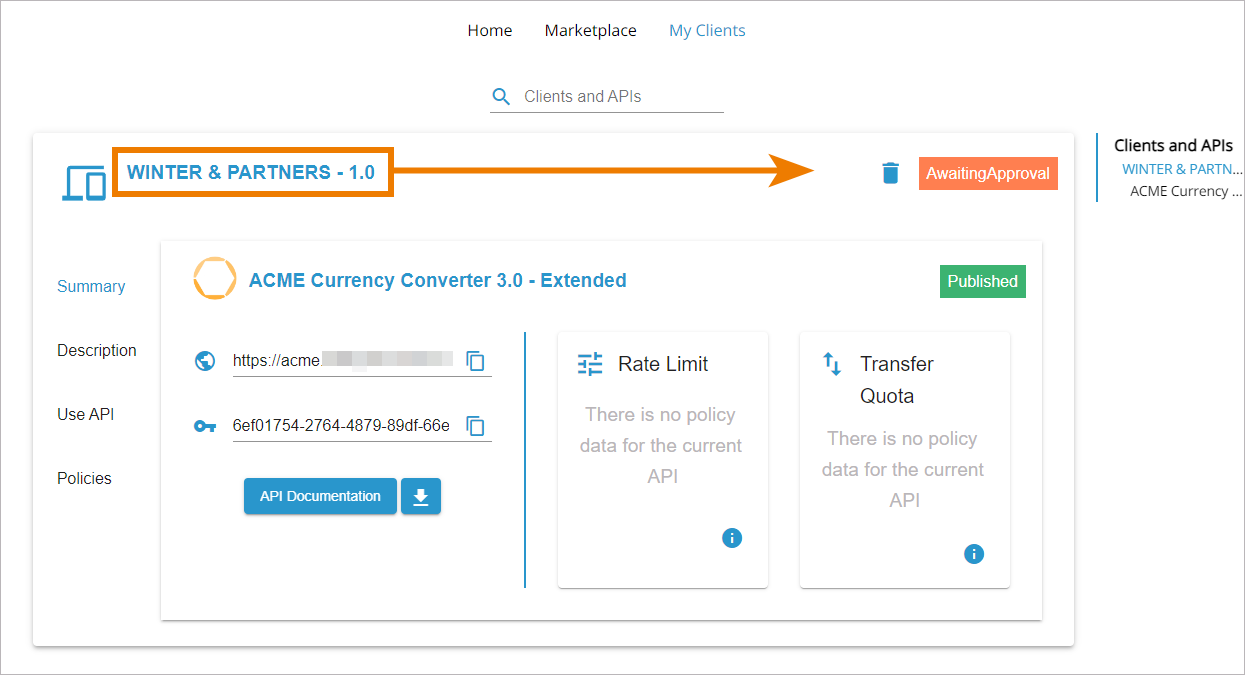Click the globe icon beside URL

[205, 361]
